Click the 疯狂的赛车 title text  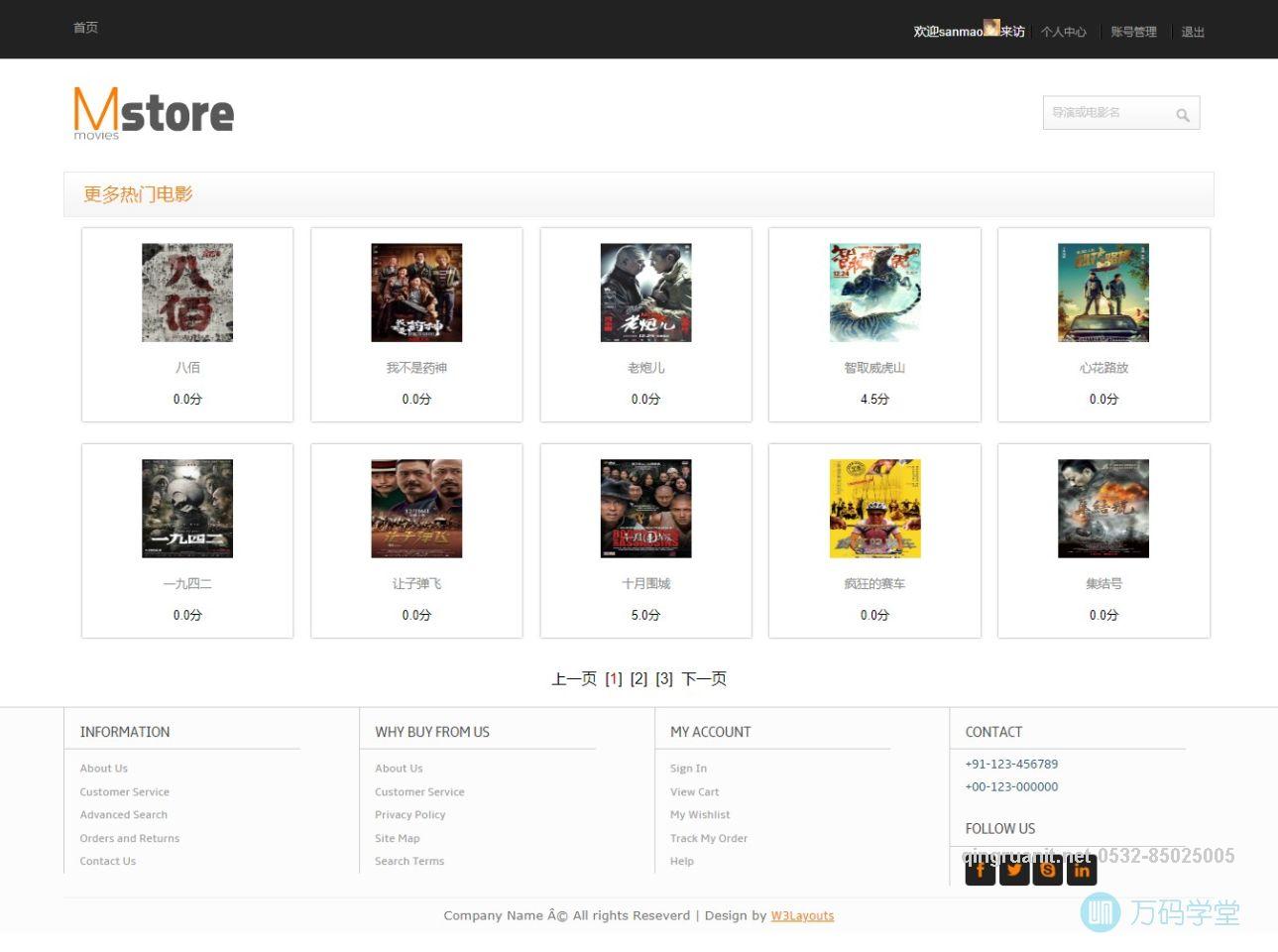(874, 584)
